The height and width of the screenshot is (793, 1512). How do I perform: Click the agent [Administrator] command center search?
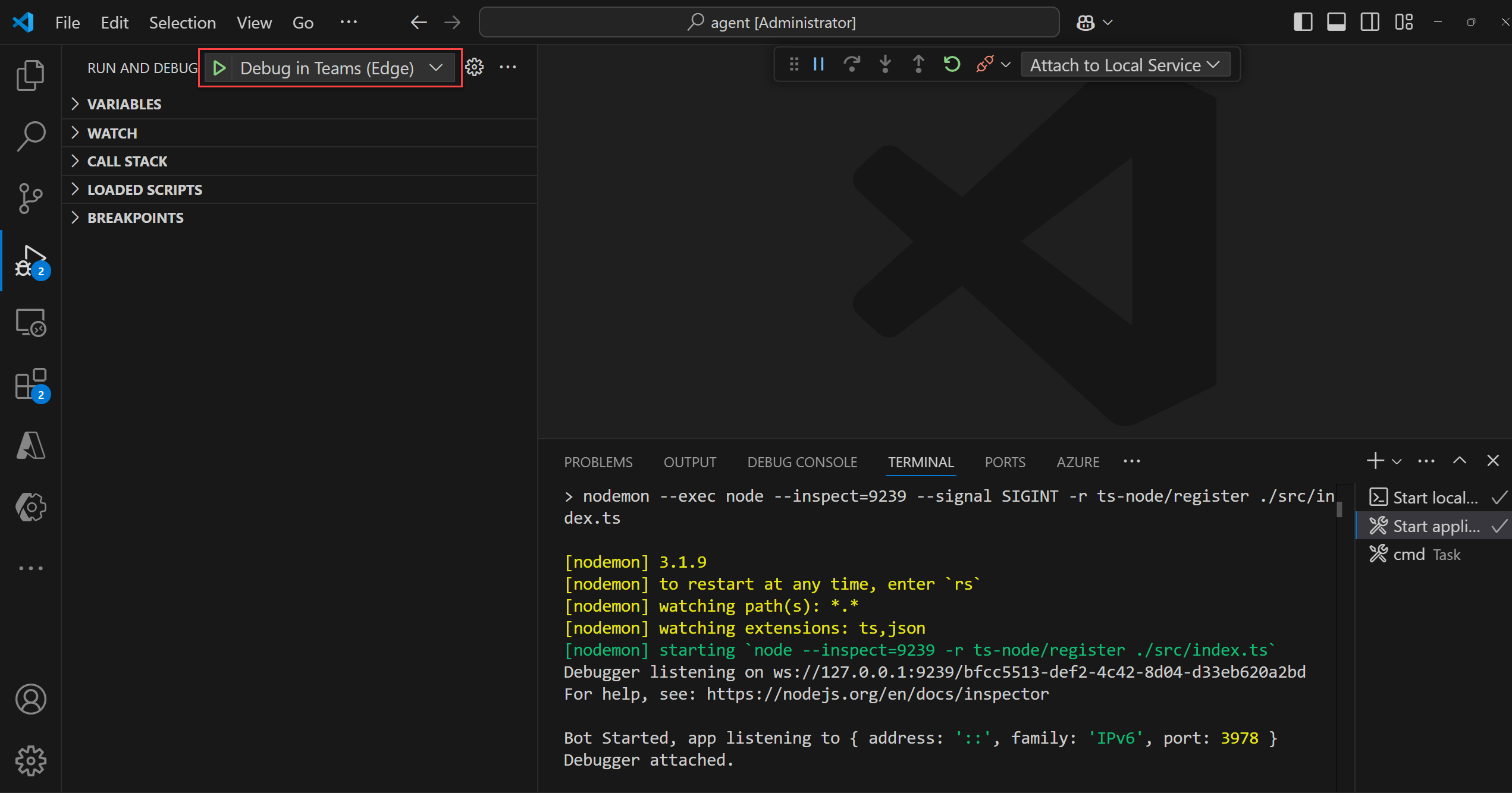pyautogui.click(x=769, y=23)
